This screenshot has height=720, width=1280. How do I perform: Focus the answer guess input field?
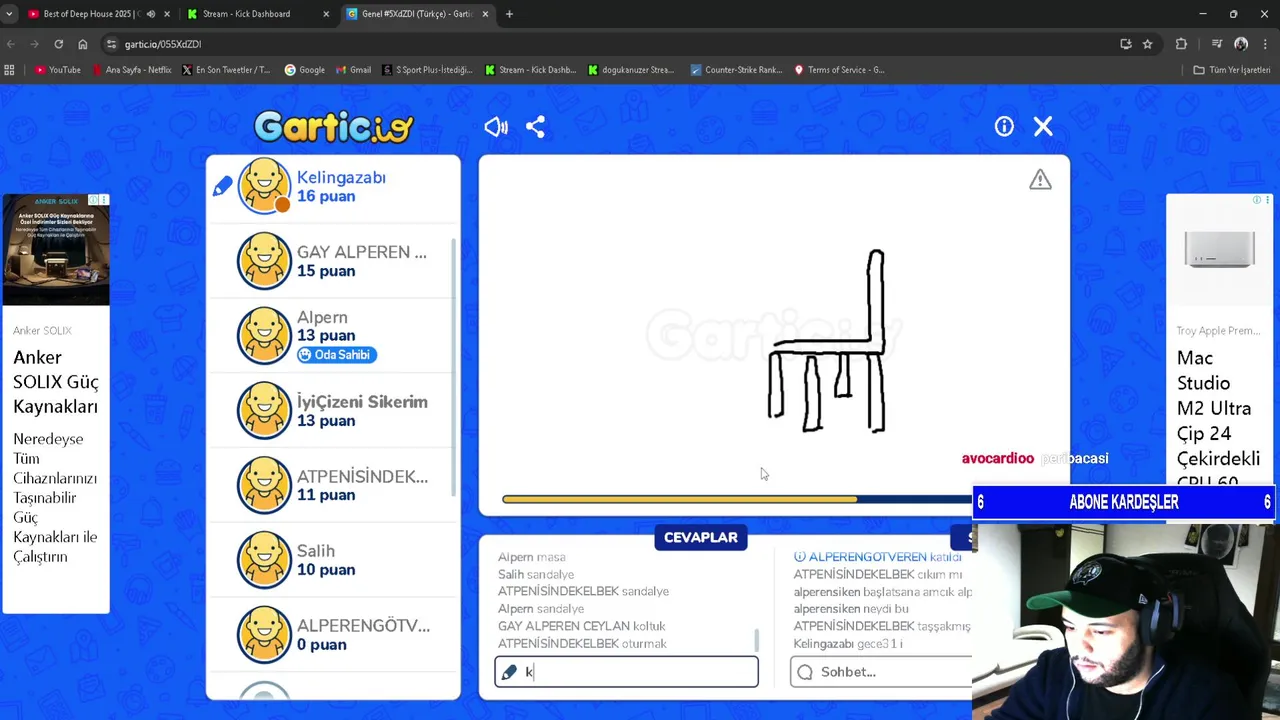click(626, 672)
